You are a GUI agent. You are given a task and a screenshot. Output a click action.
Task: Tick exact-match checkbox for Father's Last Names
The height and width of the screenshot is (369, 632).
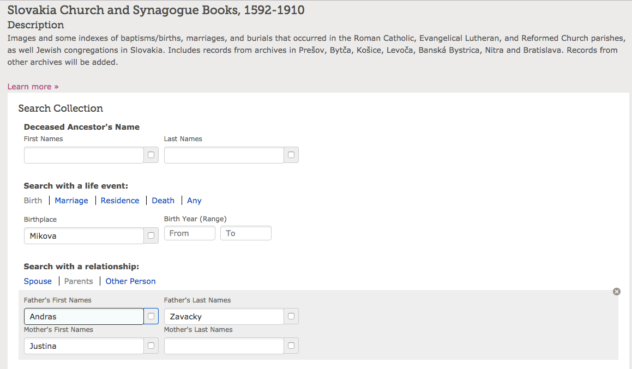[x=291, y=316]
